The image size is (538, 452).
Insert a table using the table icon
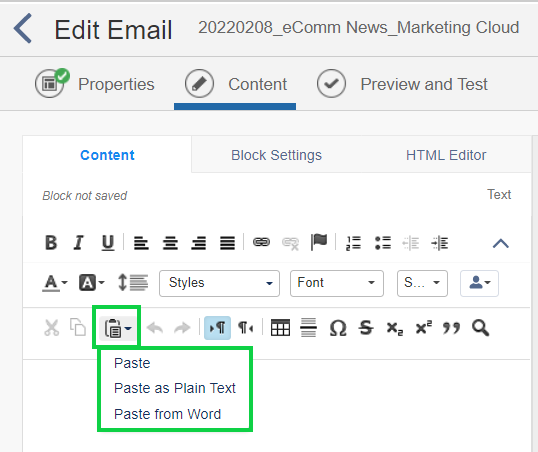pos(280,328)
